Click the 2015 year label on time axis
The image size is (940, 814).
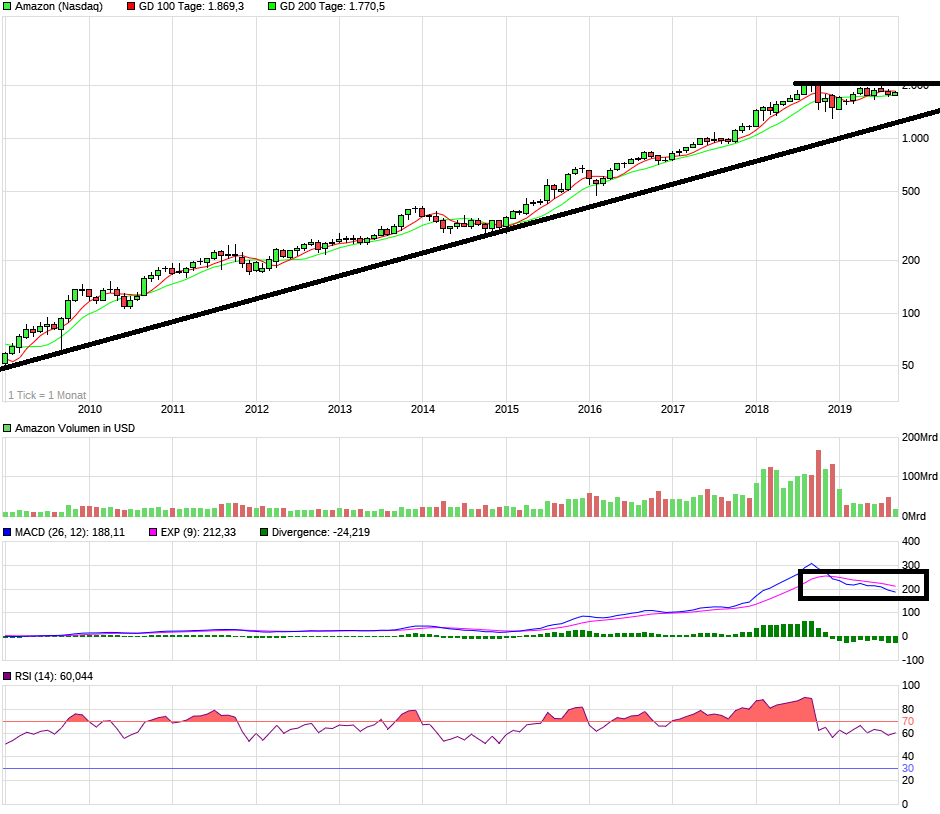pos(507,409)
